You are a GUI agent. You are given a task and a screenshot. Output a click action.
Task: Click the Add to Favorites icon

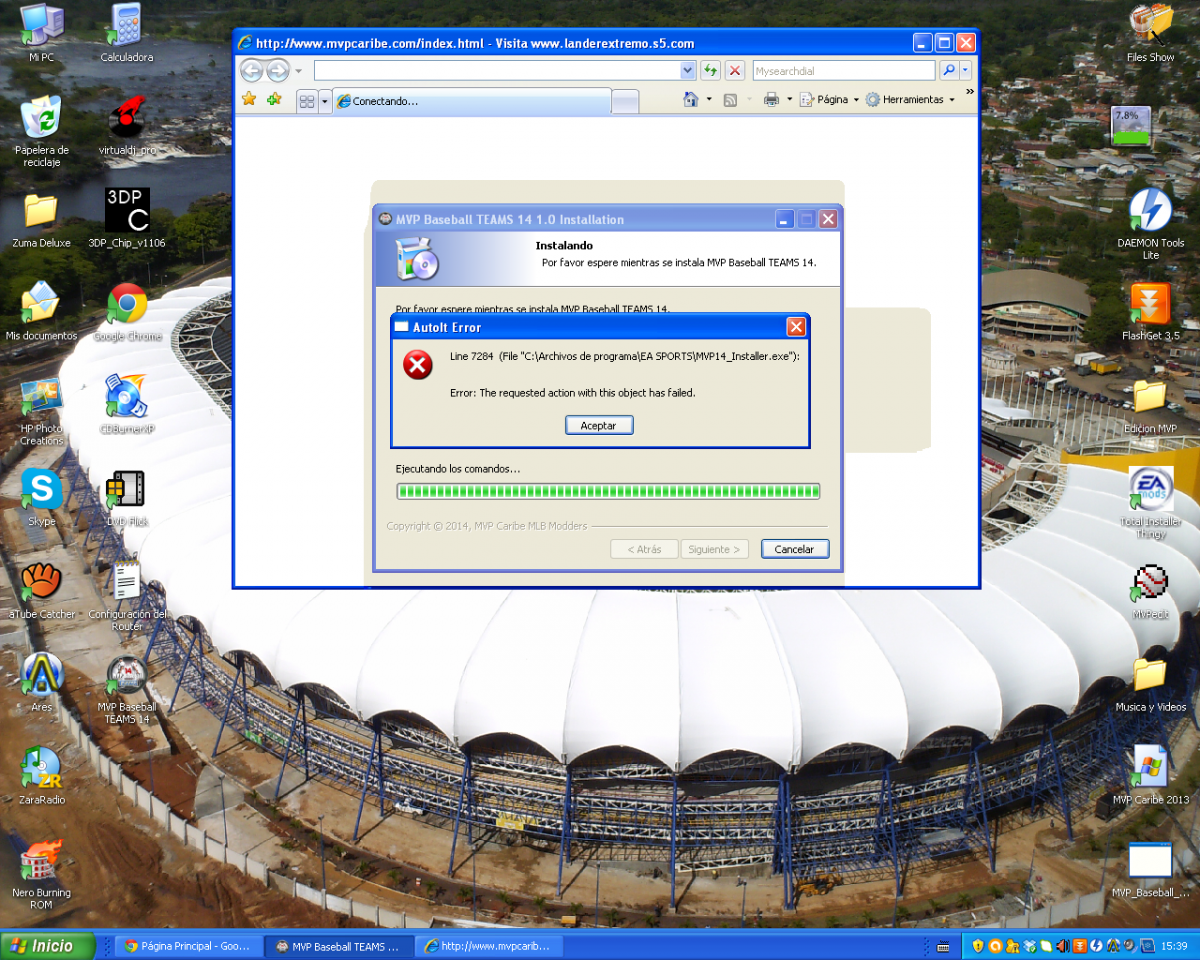pos(273,100)
